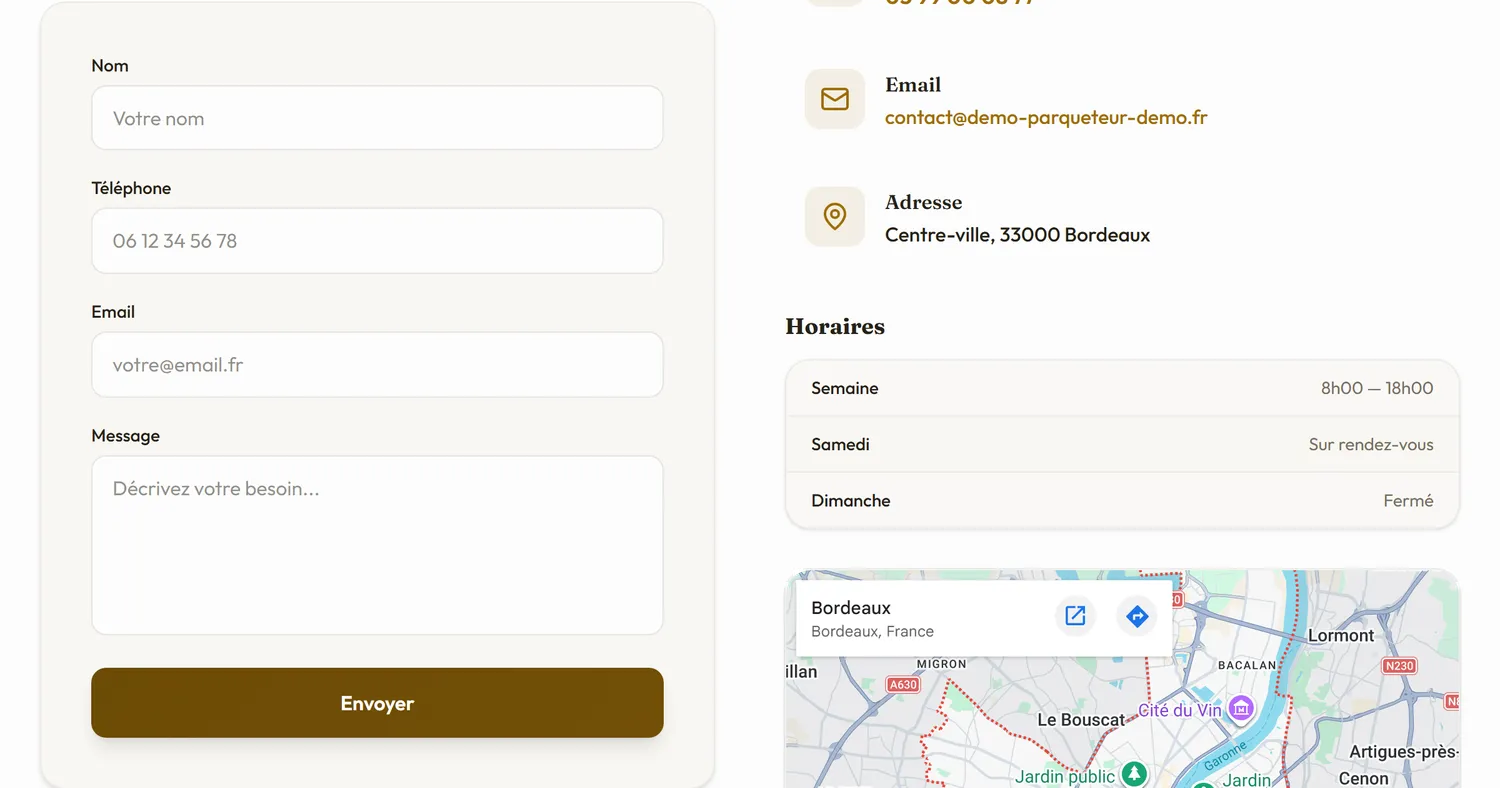This screenshot has width=1500, height=788.
Task: Click the A630 road shield on map
Action: pos(903,685)
